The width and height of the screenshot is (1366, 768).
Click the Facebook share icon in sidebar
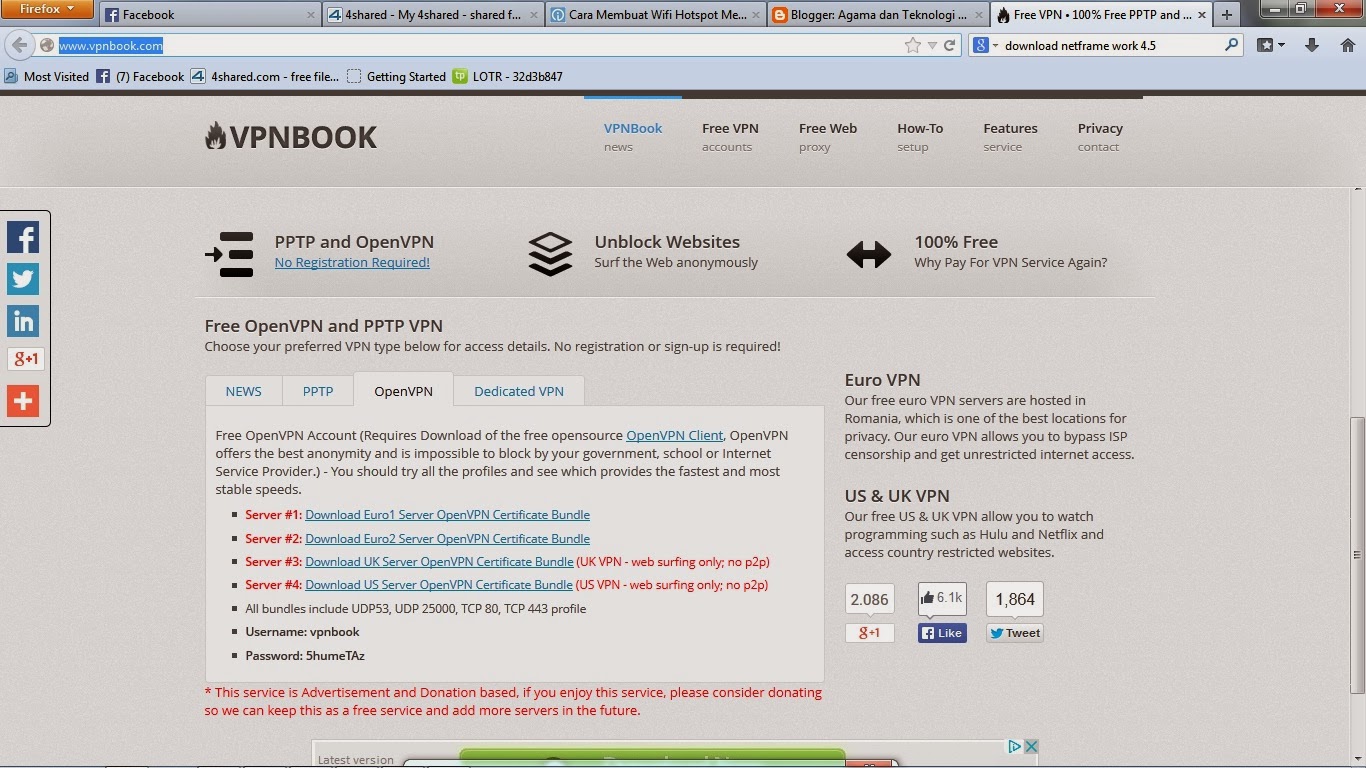[x=23, y=237]
